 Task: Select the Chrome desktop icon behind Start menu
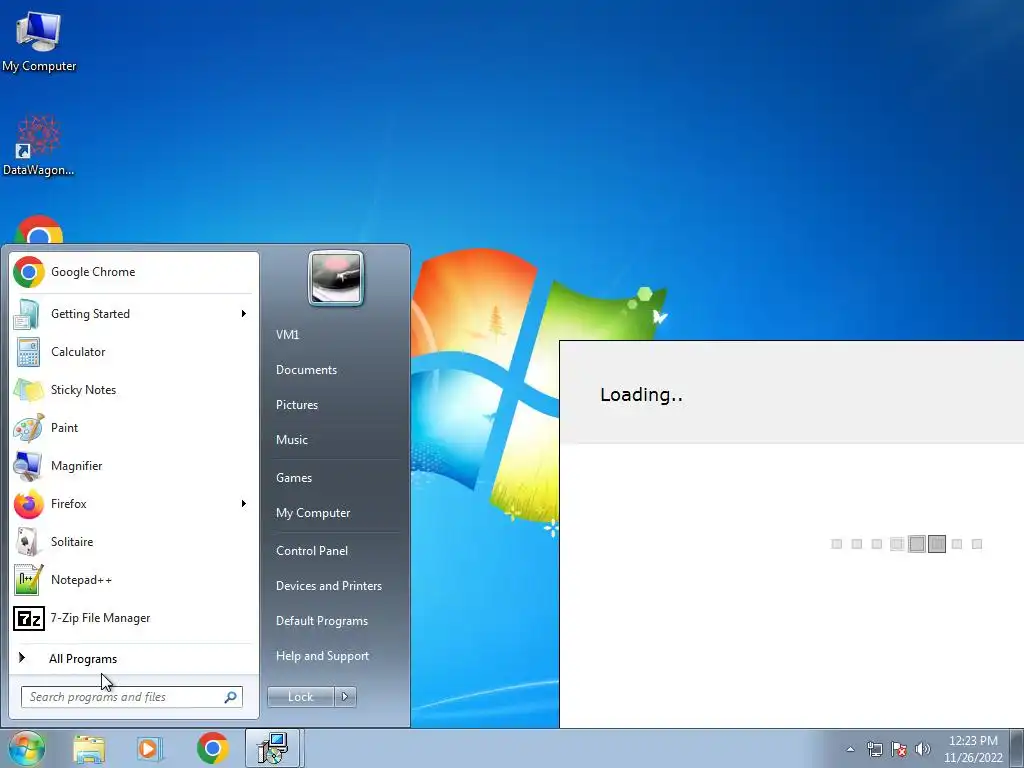click(39, 230)
